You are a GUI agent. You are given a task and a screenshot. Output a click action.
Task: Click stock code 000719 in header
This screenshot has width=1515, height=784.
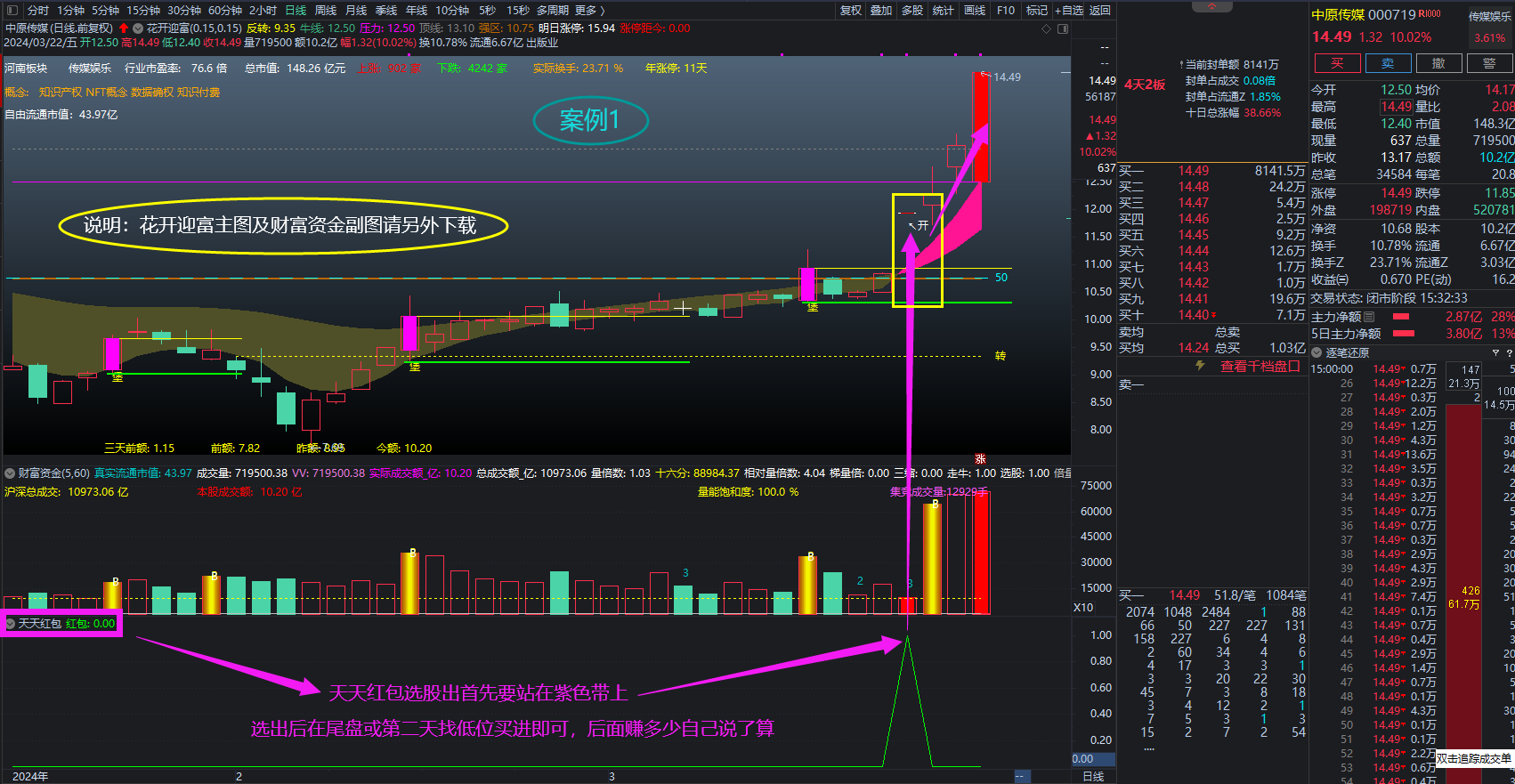pos(1391,14)
